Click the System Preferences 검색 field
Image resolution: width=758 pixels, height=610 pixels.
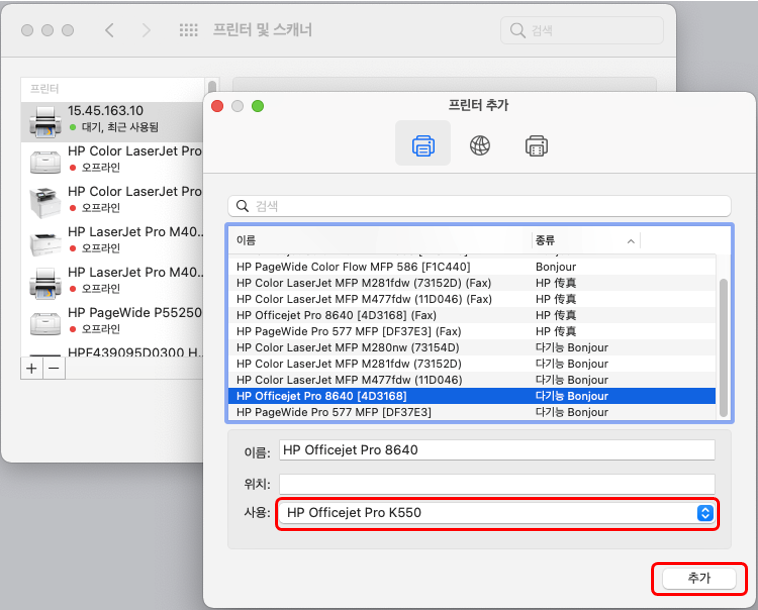point(582,30)
